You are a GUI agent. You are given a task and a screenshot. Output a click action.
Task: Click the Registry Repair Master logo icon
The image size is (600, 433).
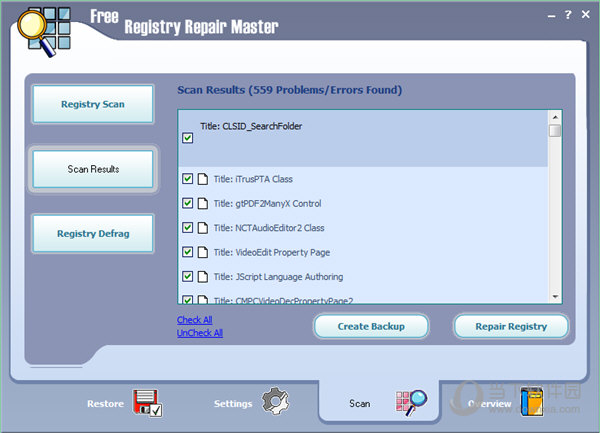pos(44,33)
